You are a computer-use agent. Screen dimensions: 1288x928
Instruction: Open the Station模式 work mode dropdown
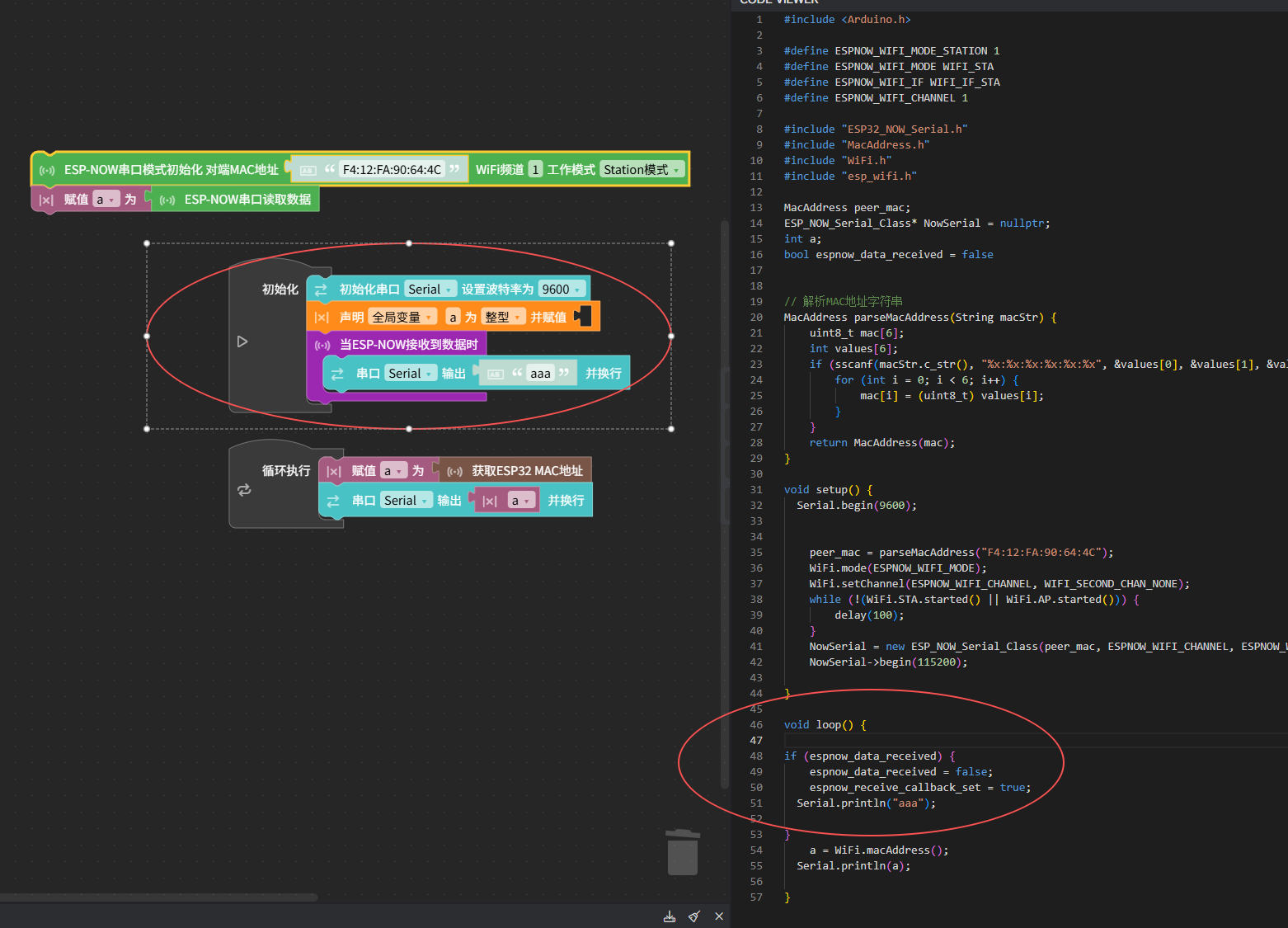[x=642, y=170]
